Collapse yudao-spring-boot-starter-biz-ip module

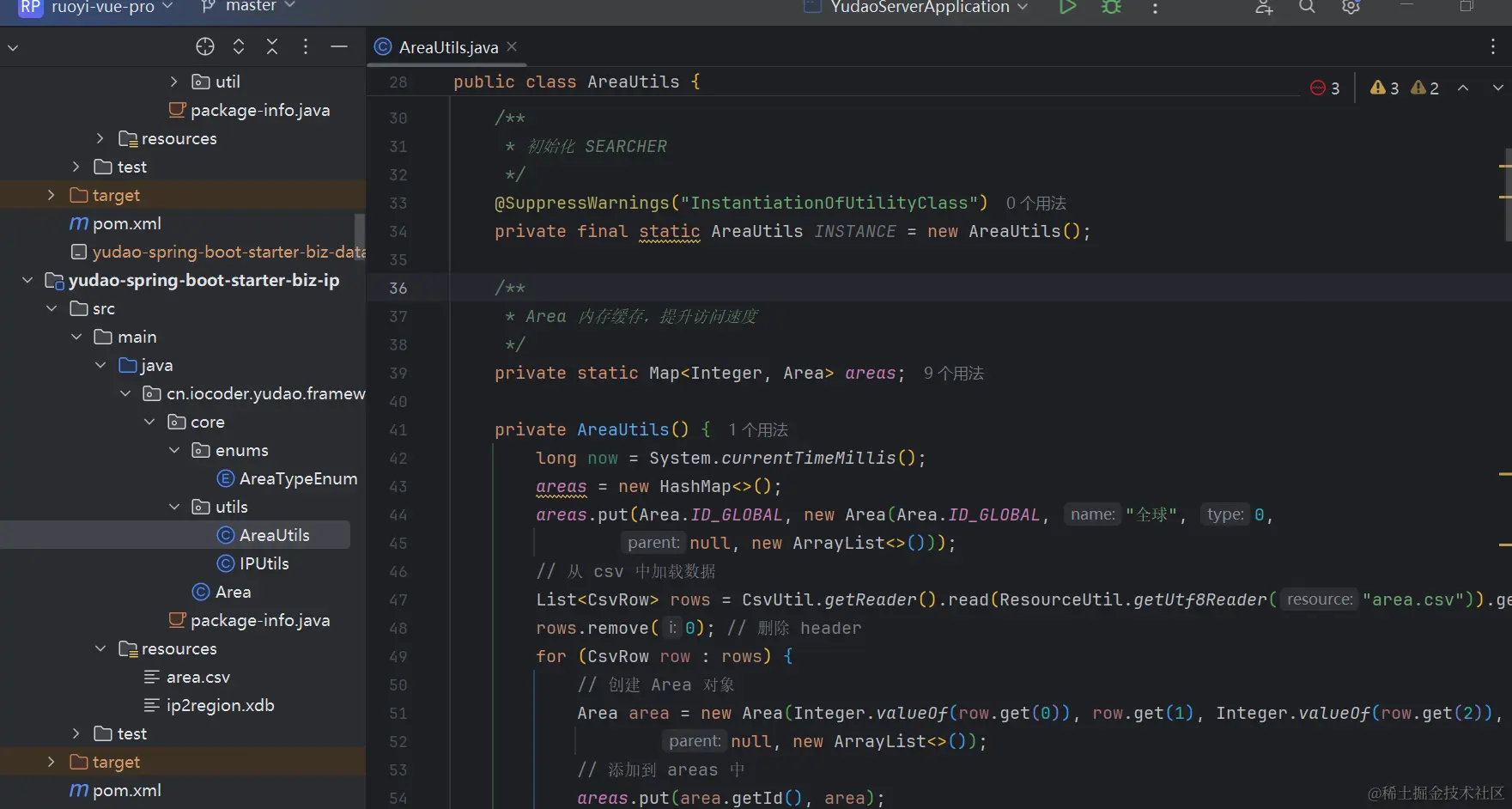tap(27, 281)
